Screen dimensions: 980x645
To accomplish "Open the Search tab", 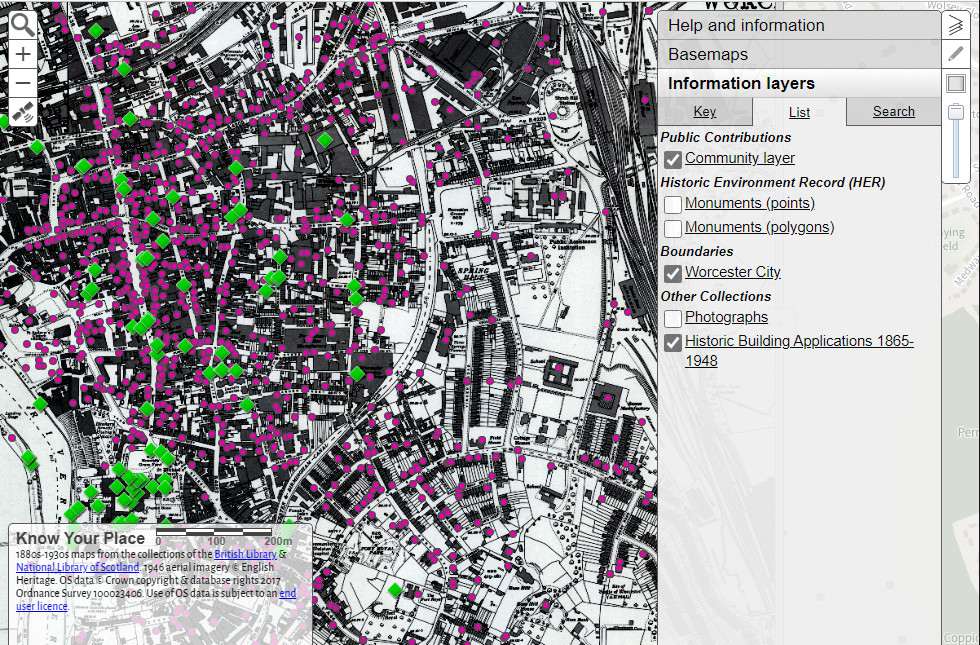I will tap(893, 112).
